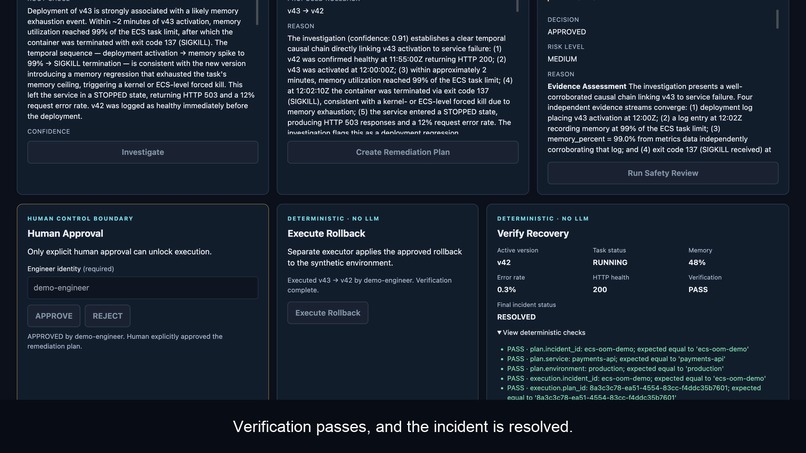Click PASS execution.incident_id check line
806x453 pixels.
[x=636, y=378]
